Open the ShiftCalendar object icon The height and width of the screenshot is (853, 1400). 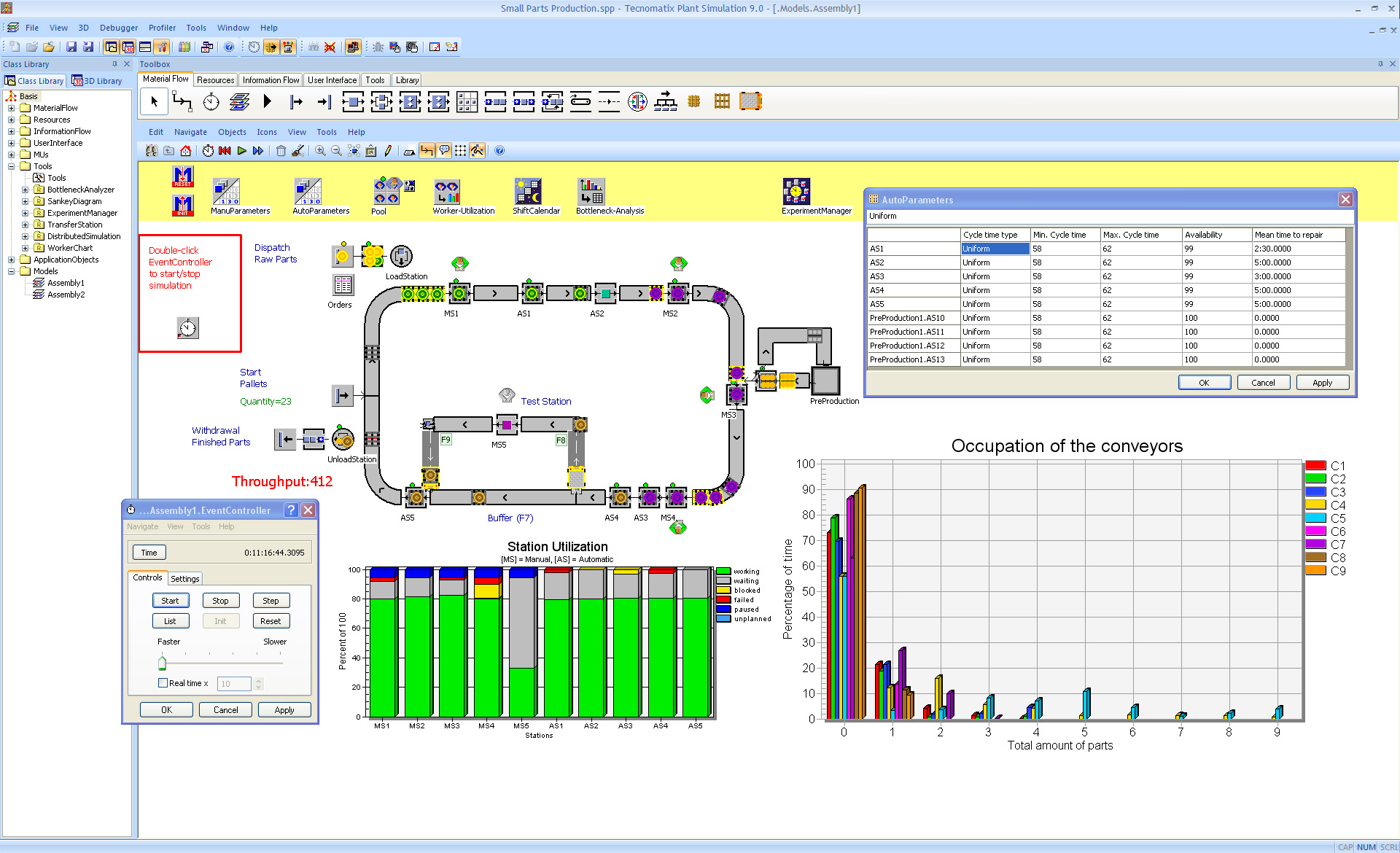pos(527,192)
